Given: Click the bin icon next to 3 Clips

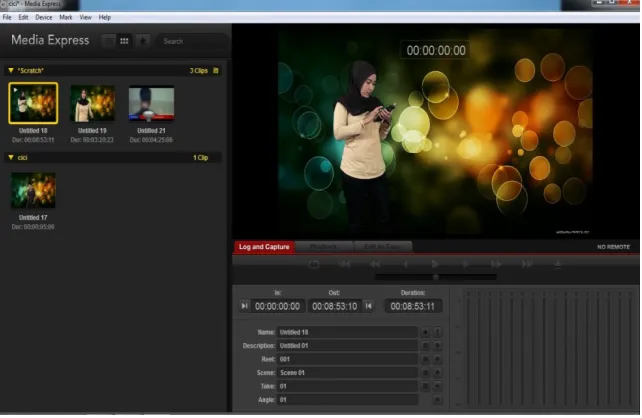Looking at the screenshot, I should point(216,71).
